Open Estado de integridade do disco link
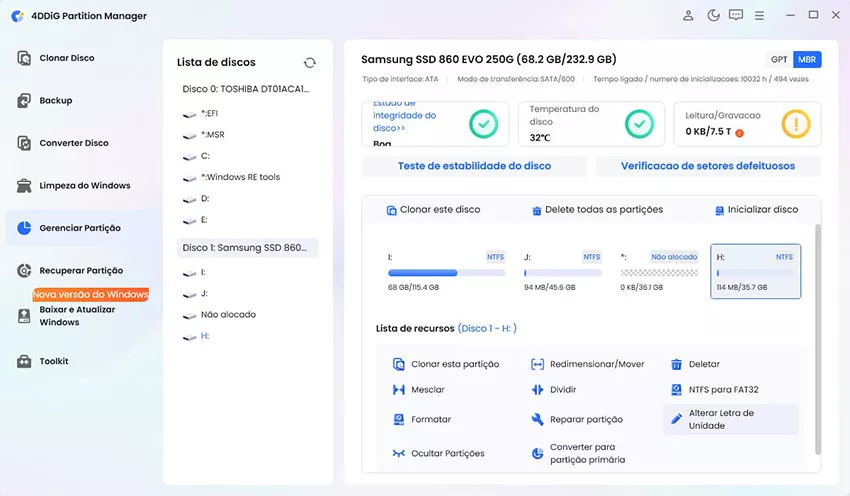The height and width of the screenshot is (496, 850). 404,115
